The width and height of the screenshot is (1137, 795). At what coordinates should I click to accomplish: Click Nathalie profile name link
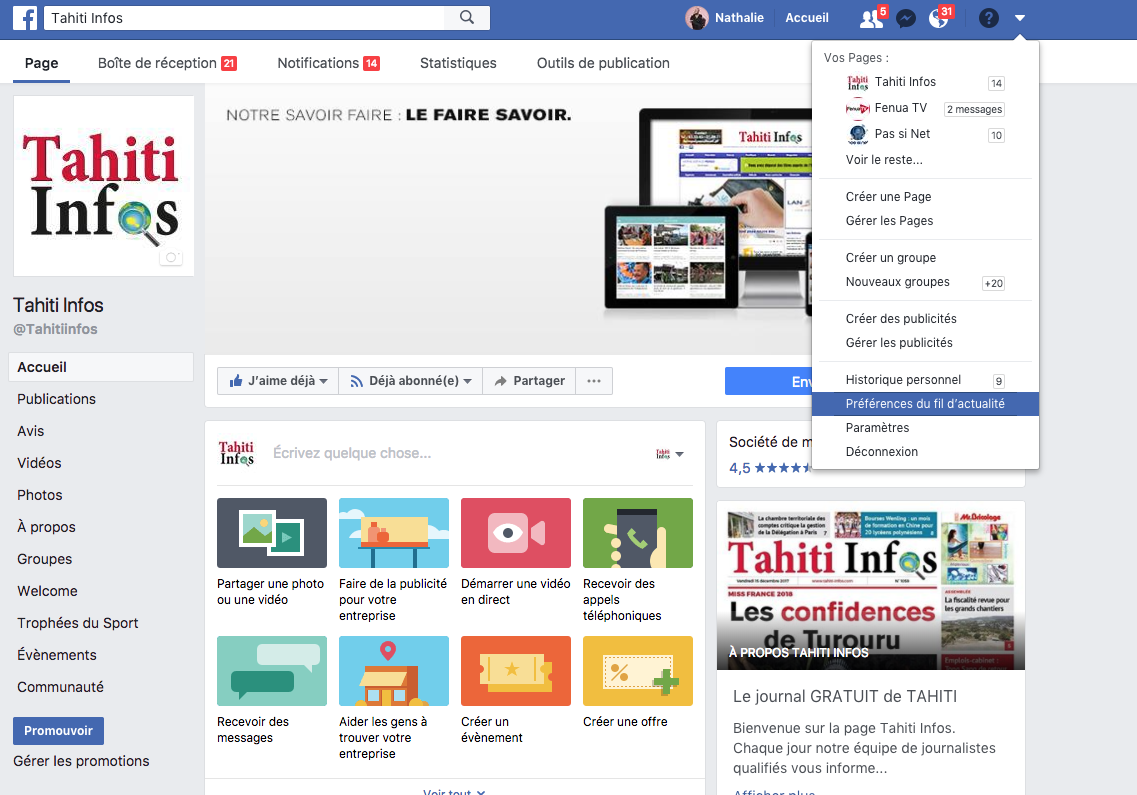click(x=739, y=18)
